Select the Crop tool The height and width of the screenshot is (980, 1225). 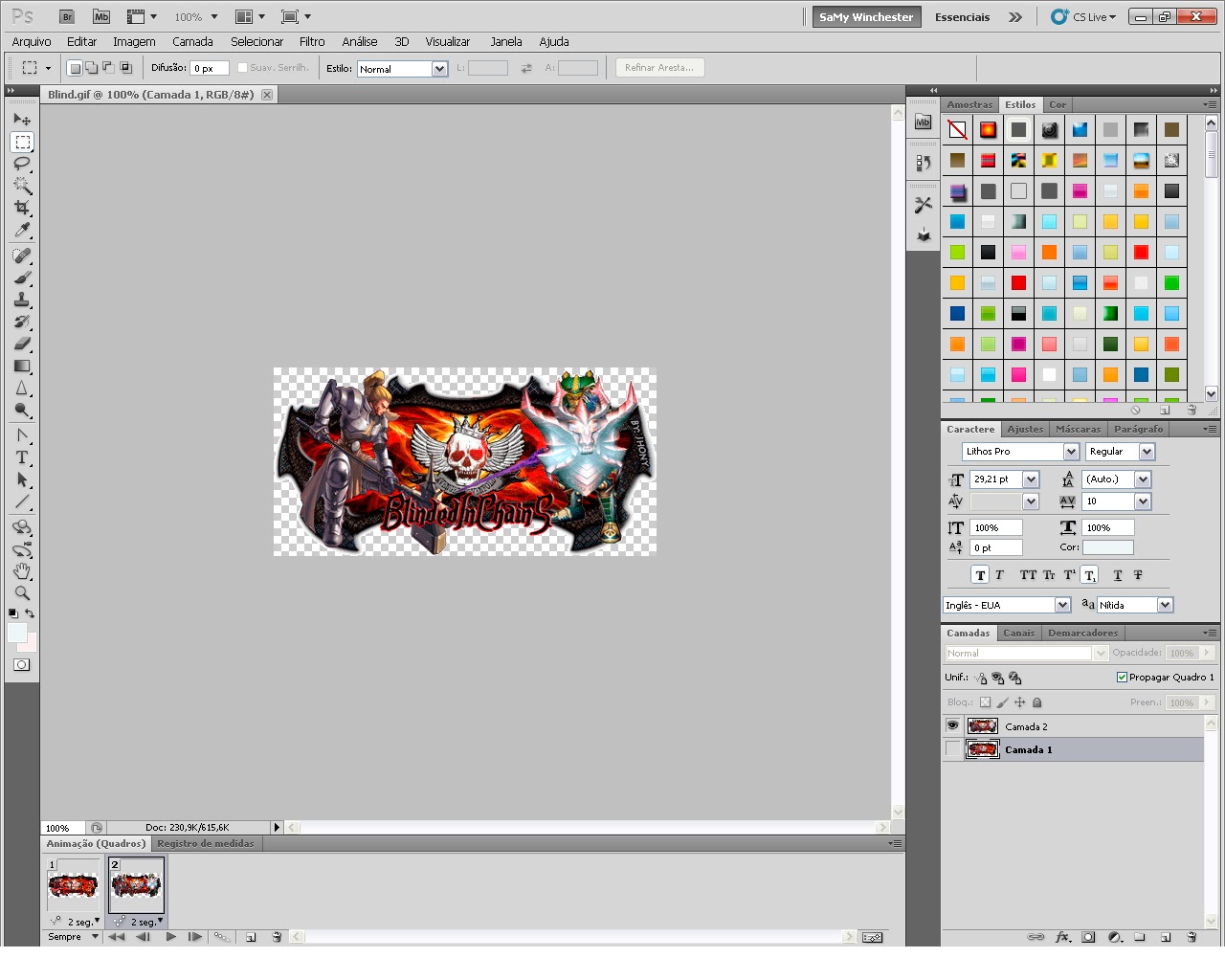(22, 208)
